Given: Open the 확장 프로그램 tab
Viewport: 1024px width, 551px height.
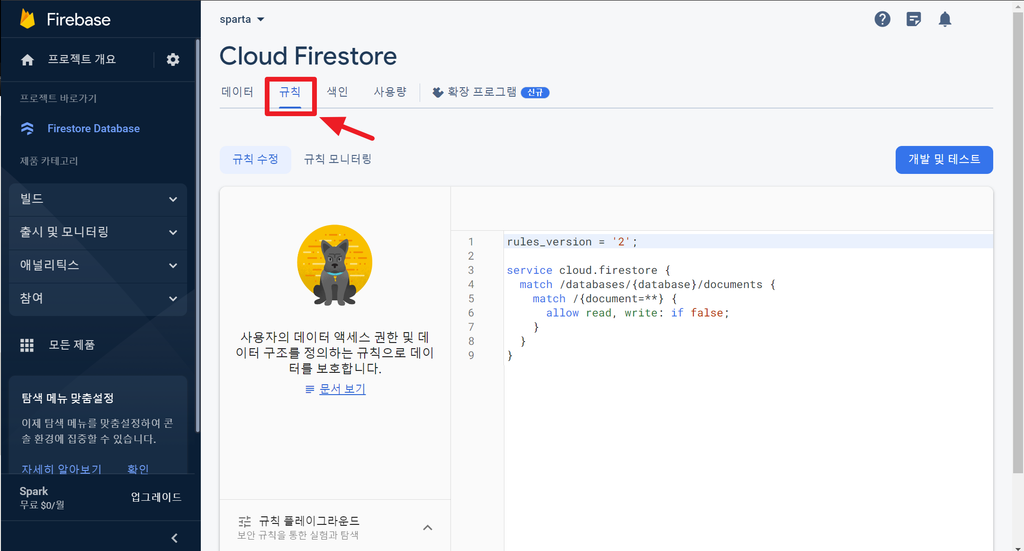Looking at the screenshot, I should pyautogui.click(x=490, y=92).
